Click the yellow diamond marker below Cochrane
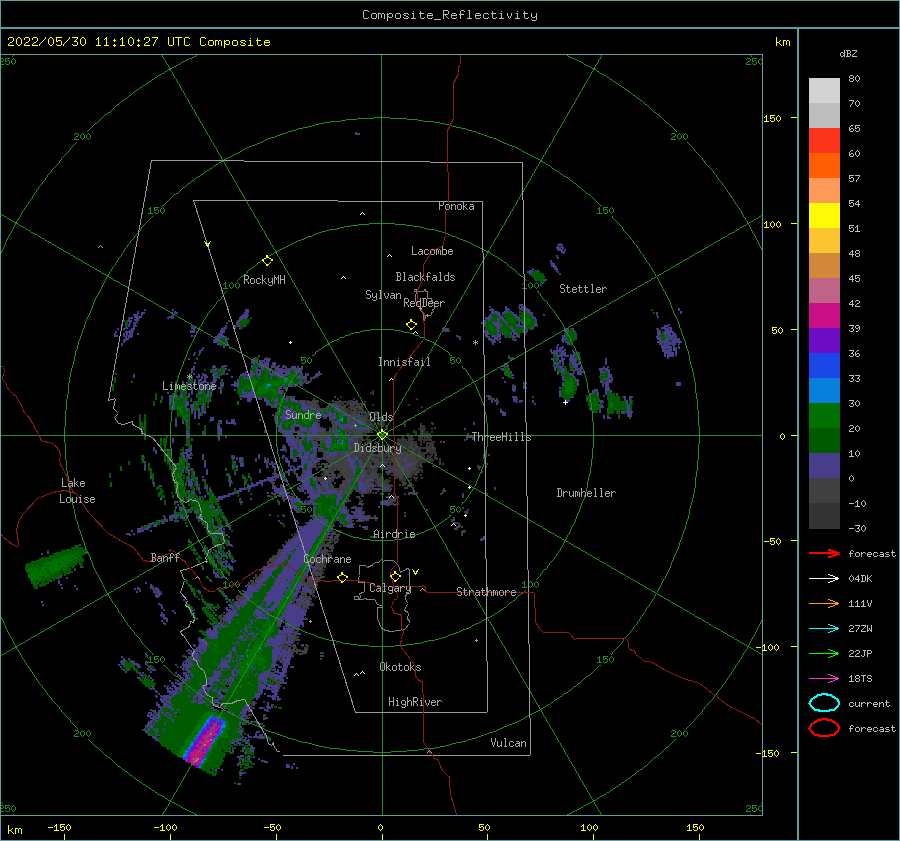The width and height of the screenshot is (900, 841). click(x=343, y=578)
